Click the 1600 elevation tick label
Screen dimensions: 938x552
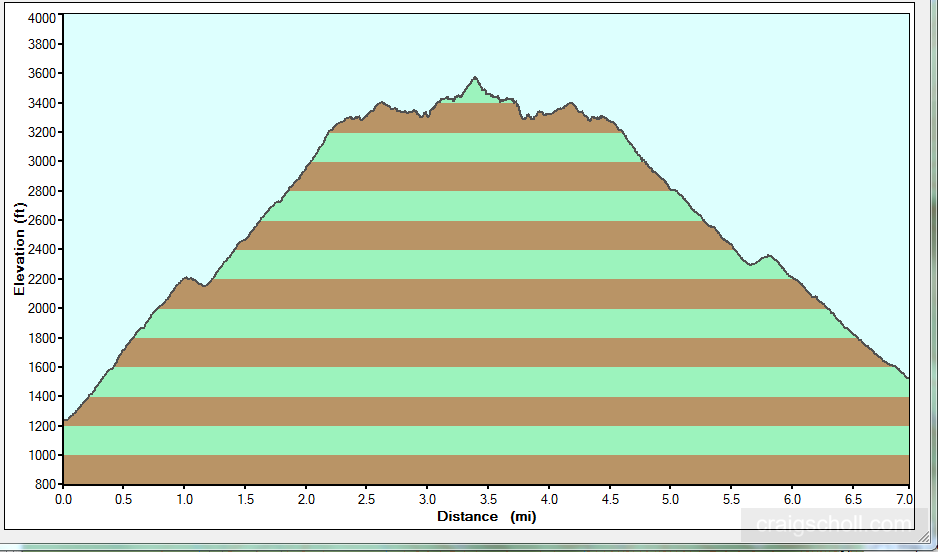[x=42, y=368]
